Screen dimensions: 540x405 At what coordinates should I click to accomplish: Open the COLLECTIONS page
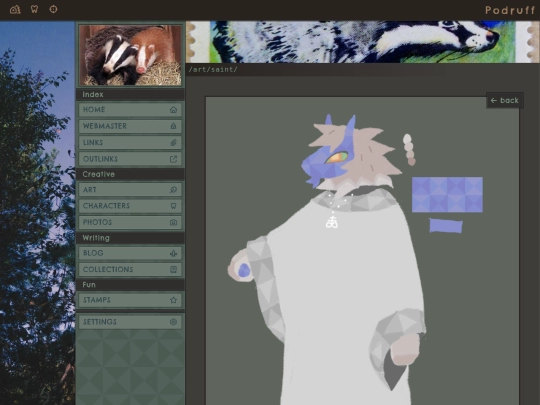point(130,270)
